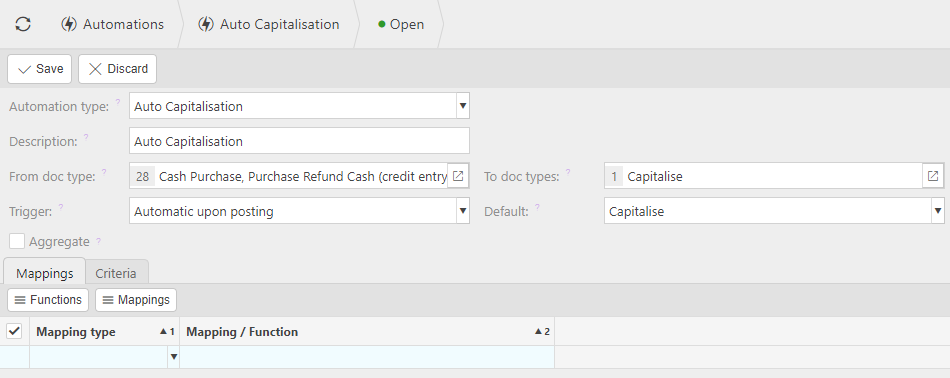Switch to the Criteria tab
The image size is (950, 378).
[x=116, y=273]
